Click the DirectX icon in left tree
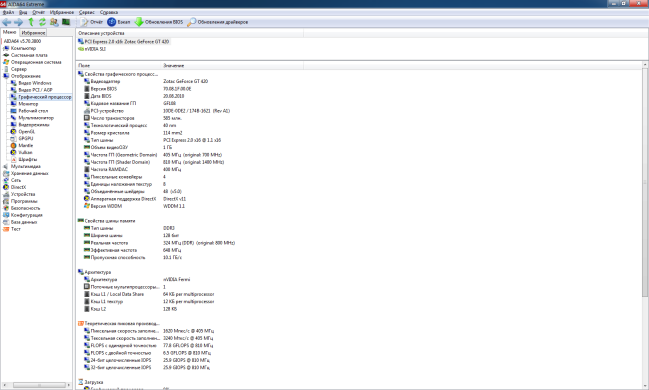This screenshot has height=390, width=649. pos(6,187)
